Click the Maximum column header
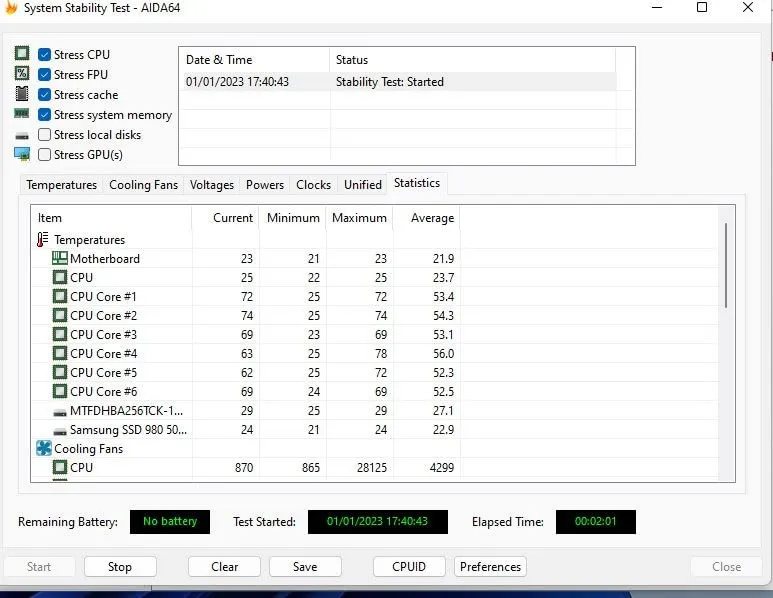The image size is (773, 598). pos(359,218)
